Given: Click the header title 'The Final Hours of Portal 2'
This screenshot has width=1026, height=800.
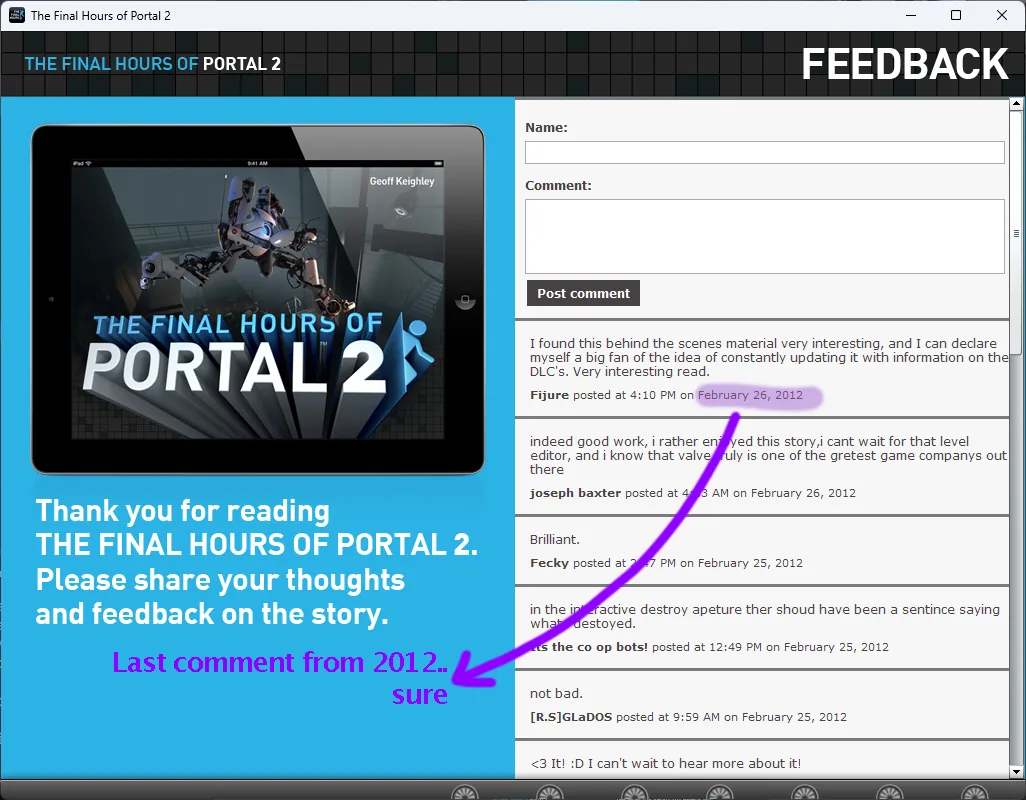Looking at the screenshot, I should (152, 64).
